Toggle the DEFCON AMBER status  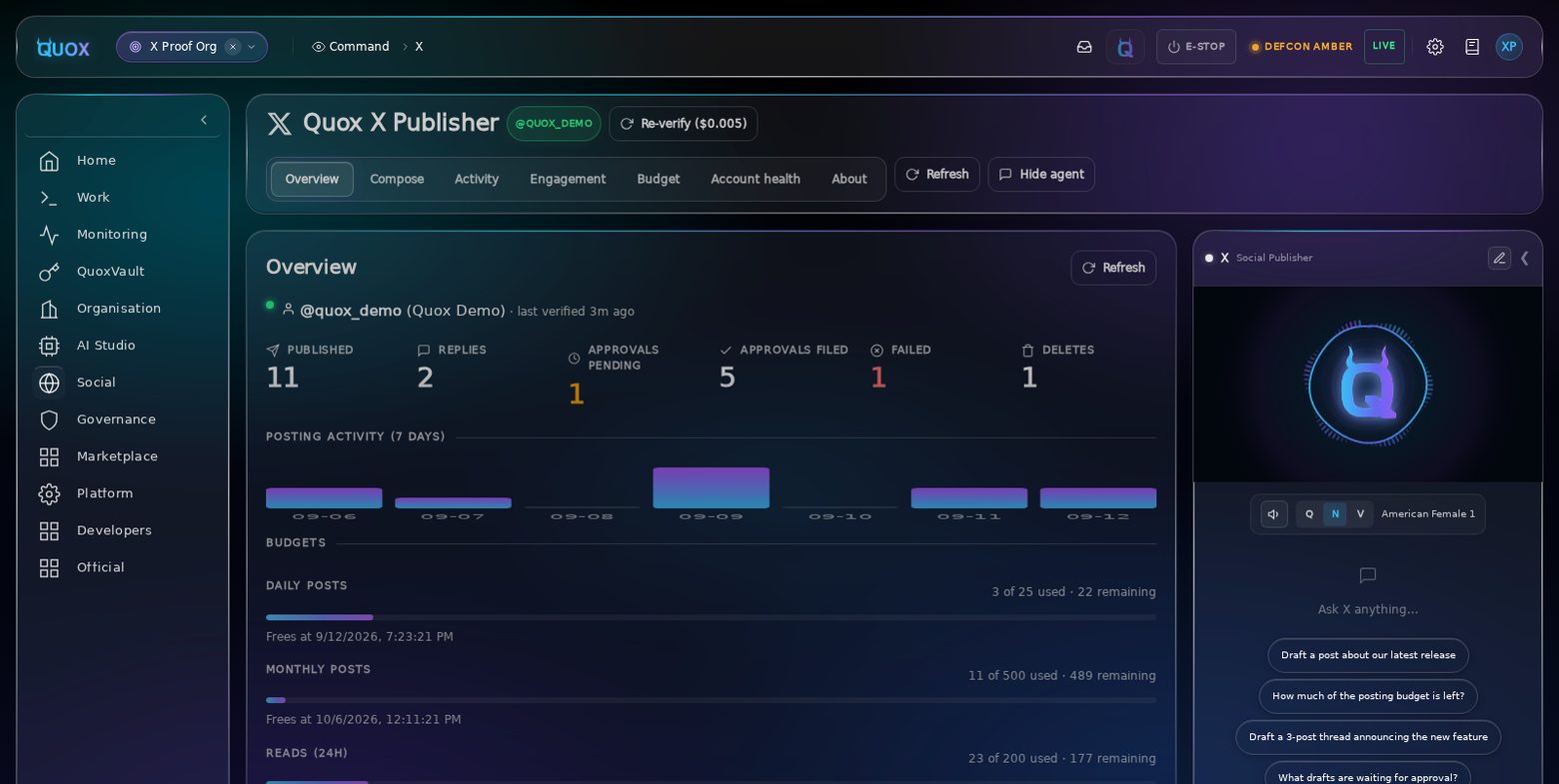1301,47
